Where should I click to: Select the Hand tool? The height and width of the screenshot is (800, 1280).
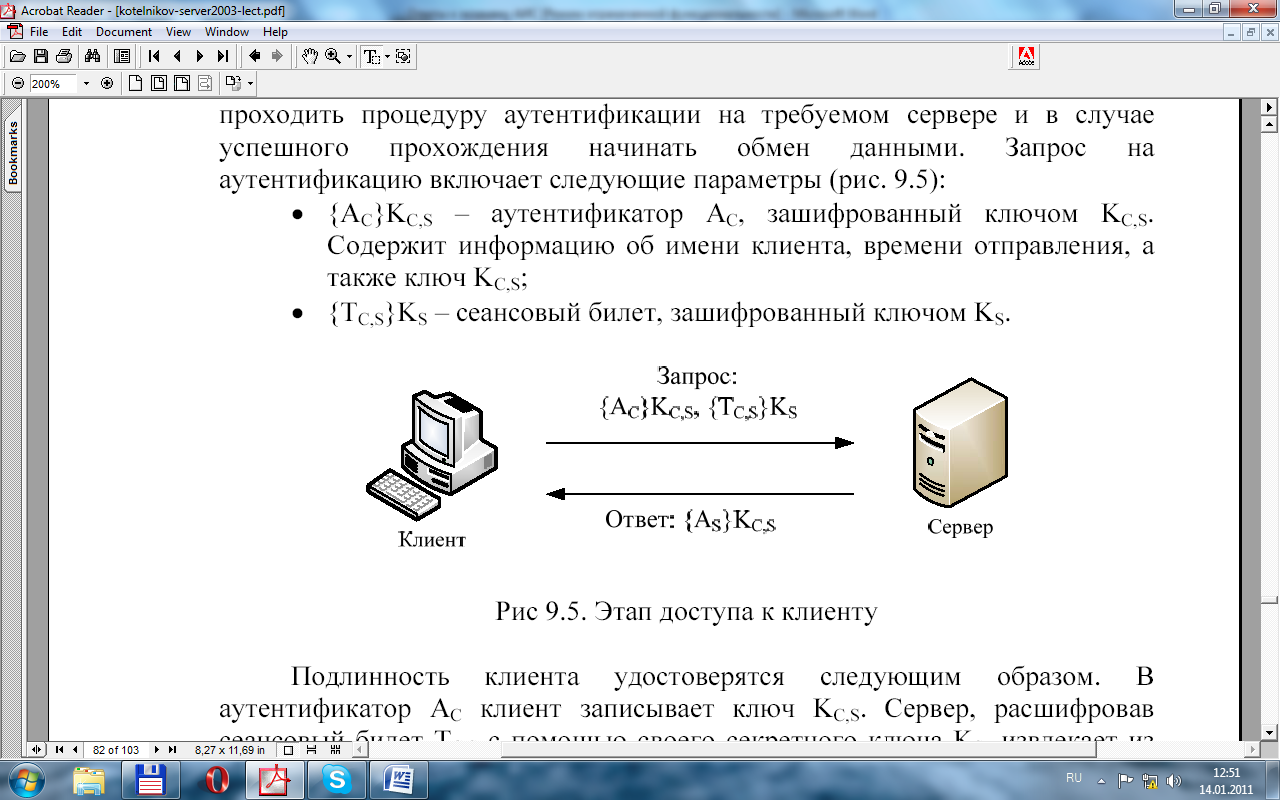(x=309, y=56)
